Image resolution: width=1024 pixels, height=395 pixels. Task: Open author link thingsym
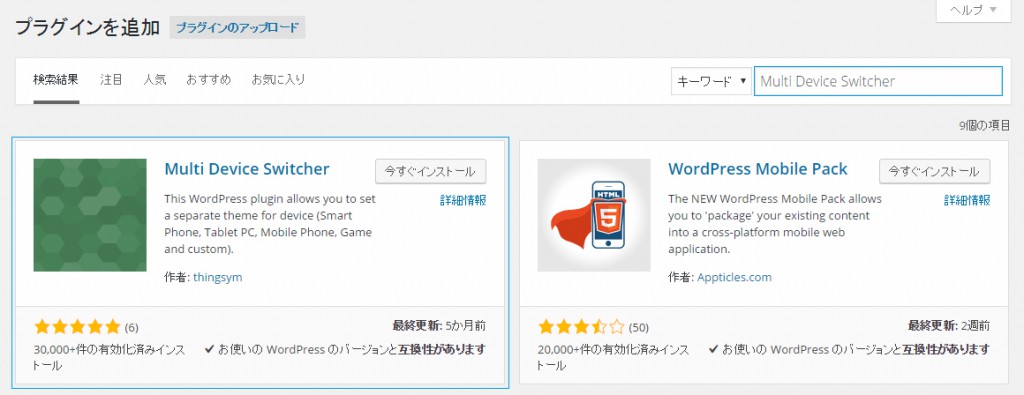coord(217,277)
